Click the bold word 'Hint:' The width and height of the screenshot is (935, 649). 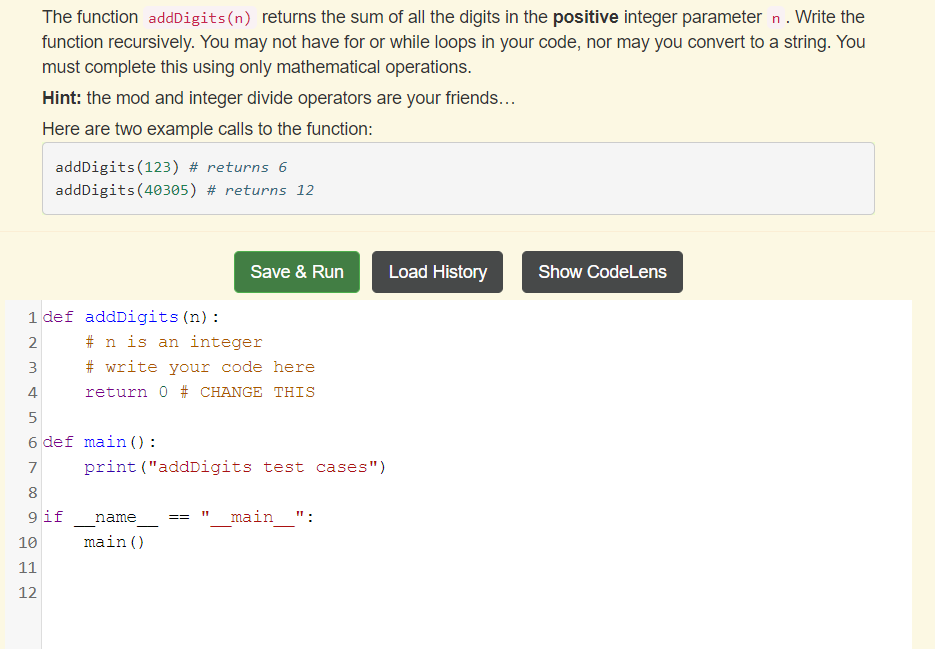(x=61, y=98)
